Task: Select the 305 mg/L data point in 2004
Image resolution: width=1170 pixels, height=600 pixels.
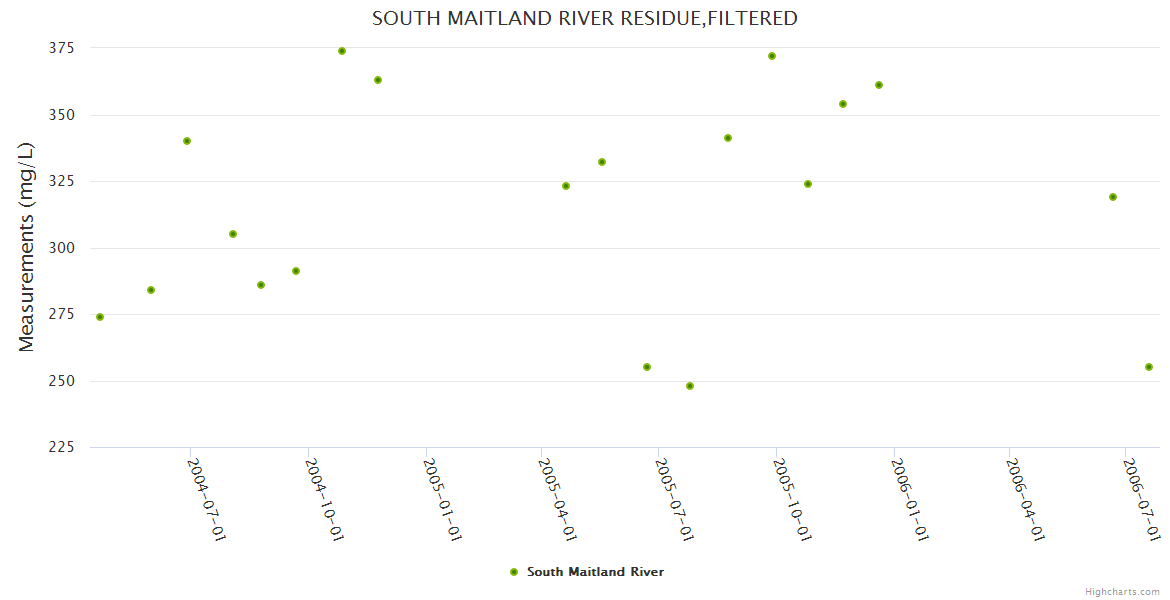Action: point(233,234)
